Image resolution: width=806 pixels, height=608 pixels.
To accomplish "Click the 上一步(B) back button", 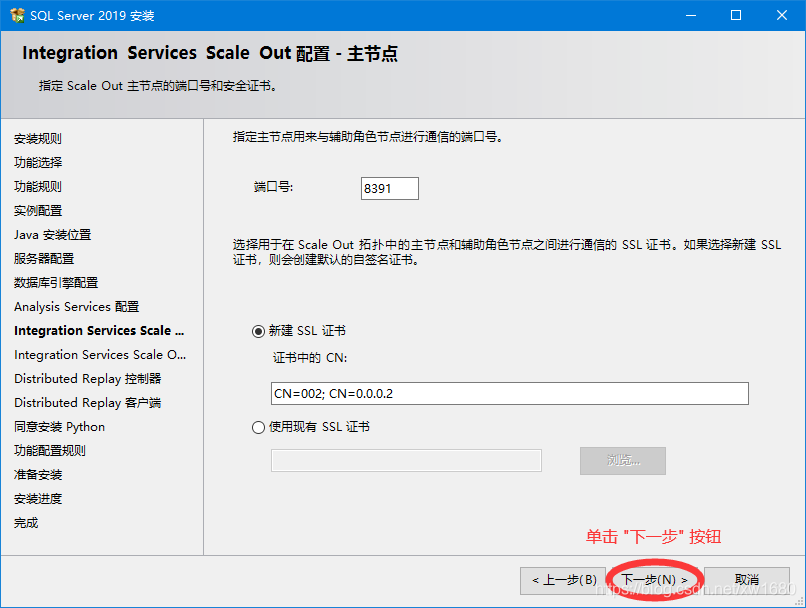I will pyautogui.click(x=564, y=580).
